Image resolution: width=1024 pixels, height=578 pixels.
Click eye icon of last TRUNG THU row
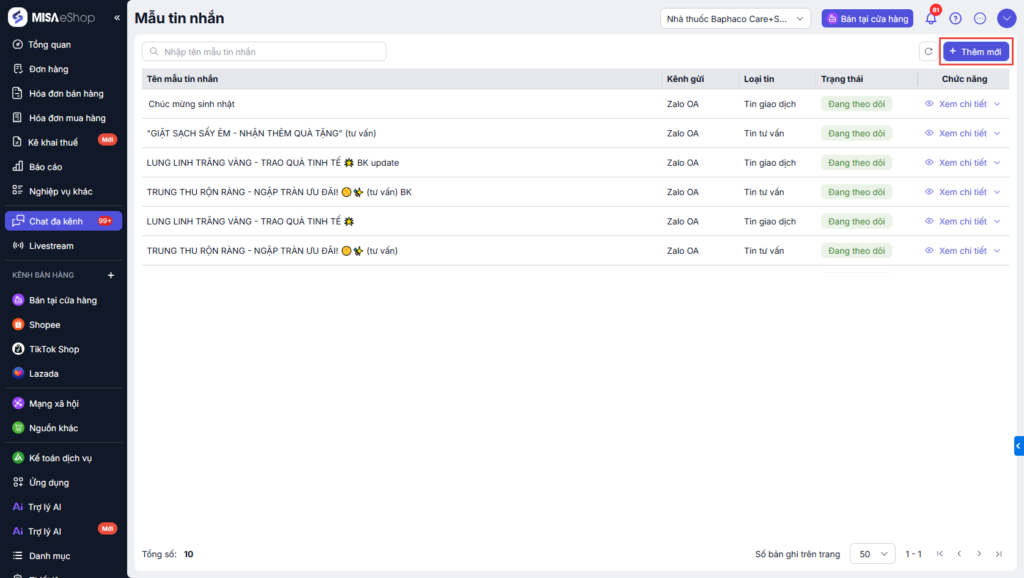(x=929, y=250)
